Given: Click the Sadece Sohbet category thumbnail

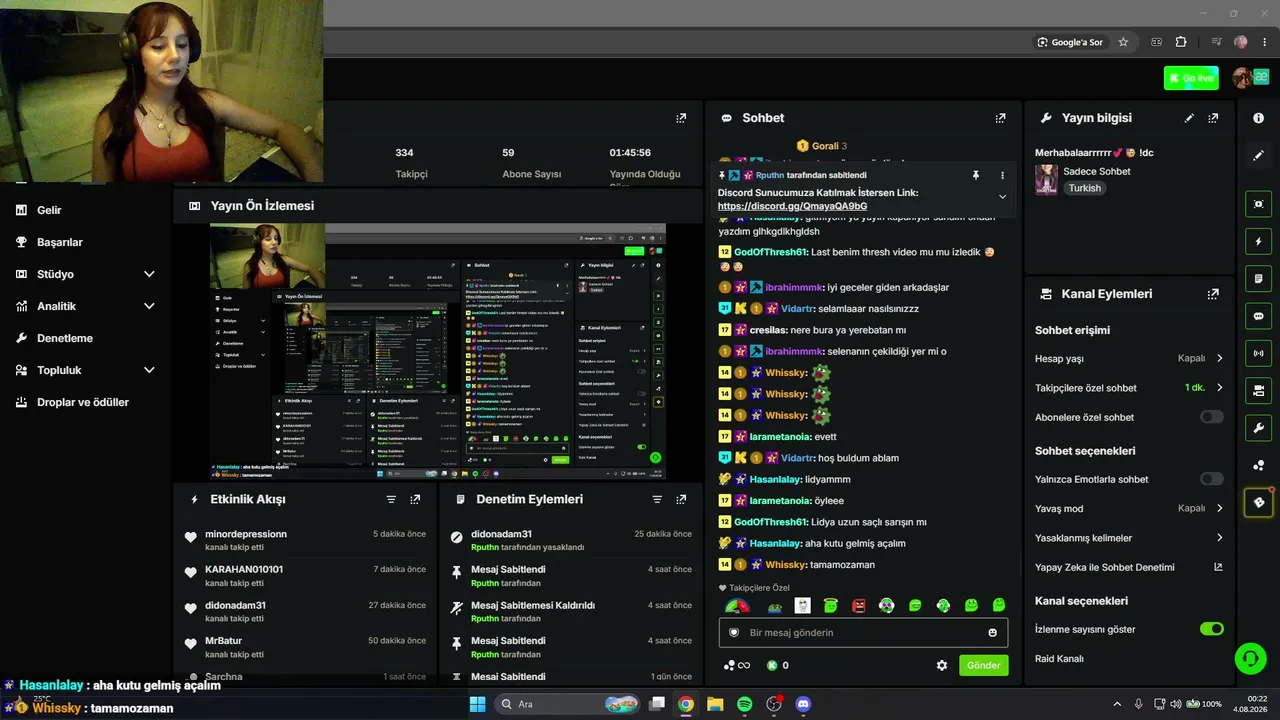Looking at the screenshot, I should click(1046, 179).
